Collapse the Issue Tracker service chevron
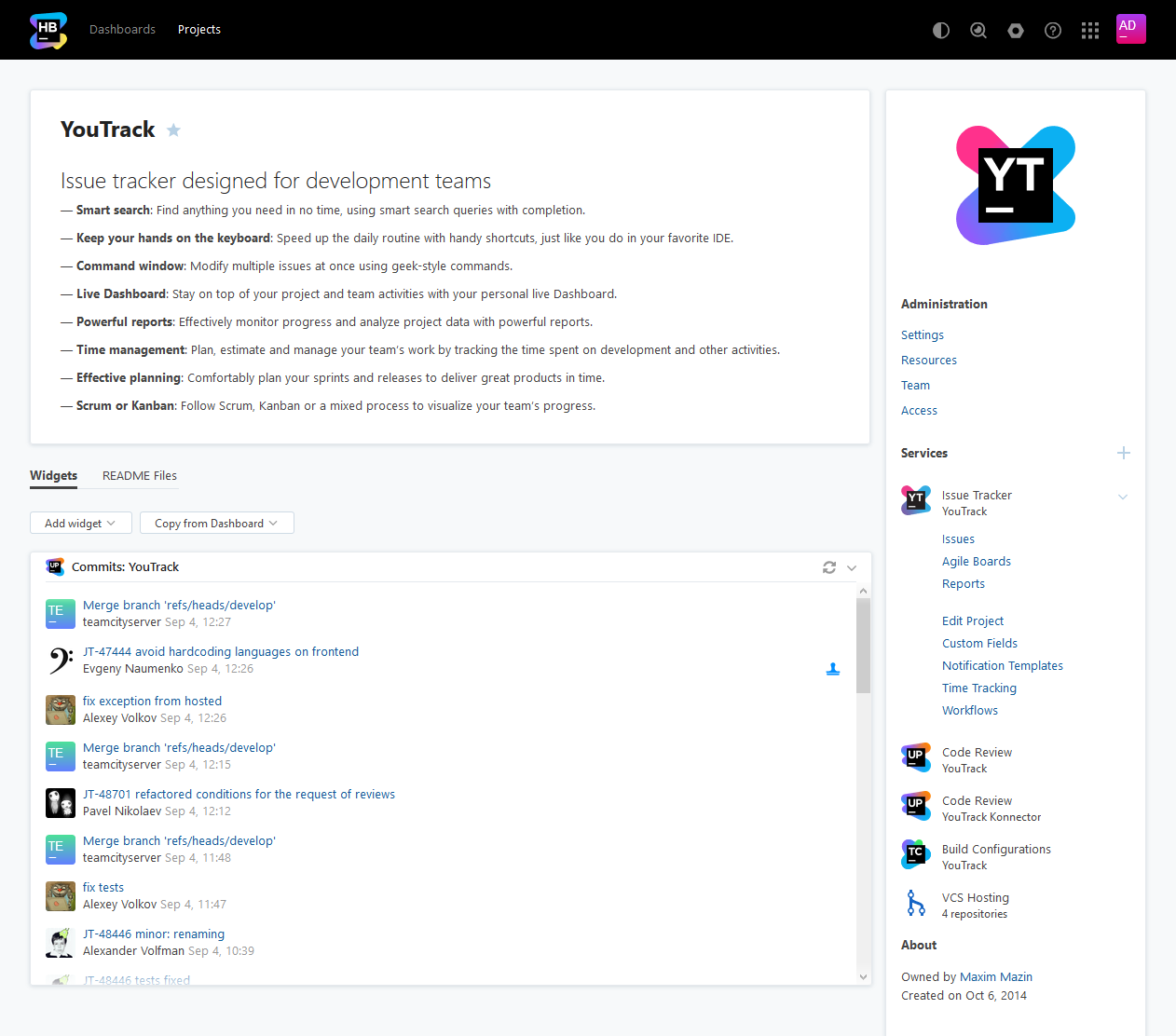Screen dimensions: 1176x1036 (1123, 497)
